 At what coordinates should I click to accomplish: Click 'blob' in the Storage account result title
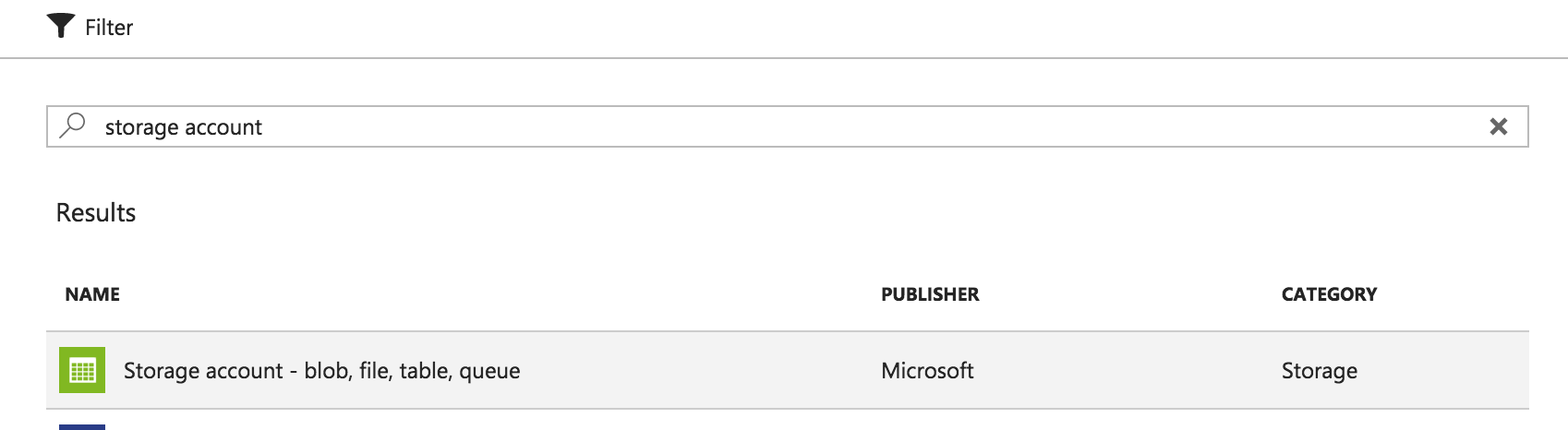point(326,371)
